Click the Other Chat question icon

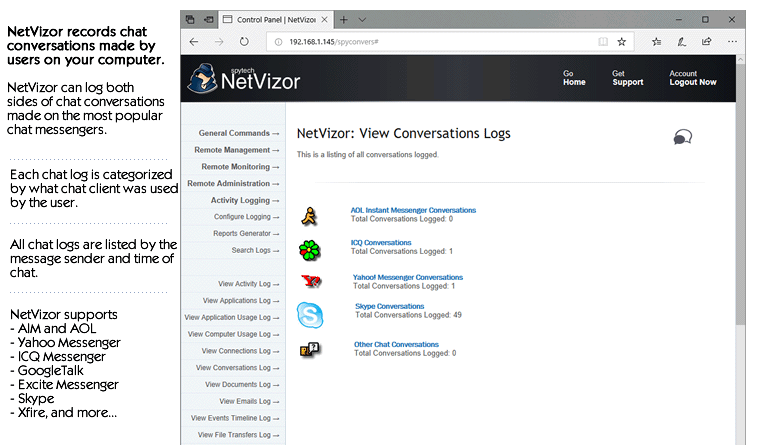point(310,349)
